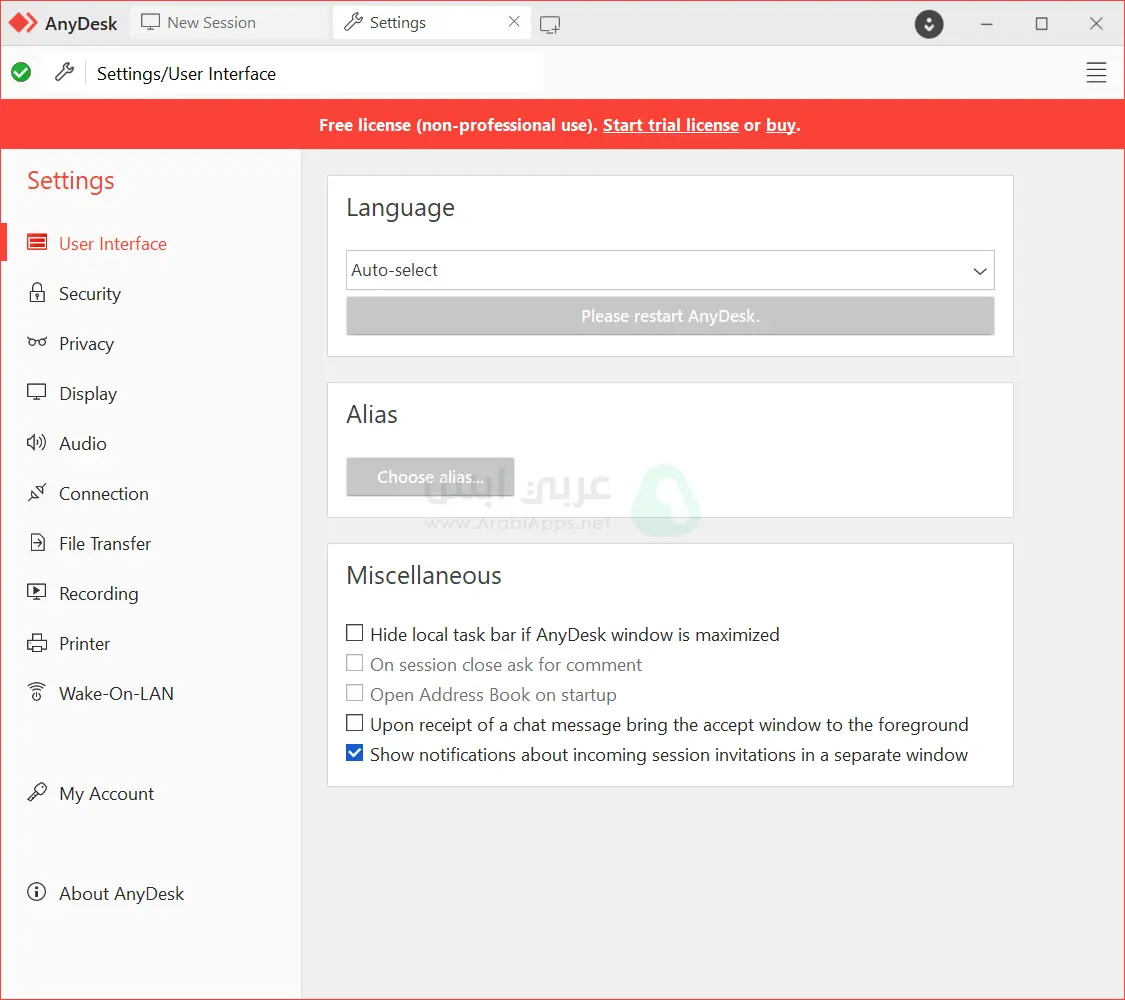The image size is (1125, 1000).
Task: Toggle chat message foreground checkbox
Action: tap(355, 723)
